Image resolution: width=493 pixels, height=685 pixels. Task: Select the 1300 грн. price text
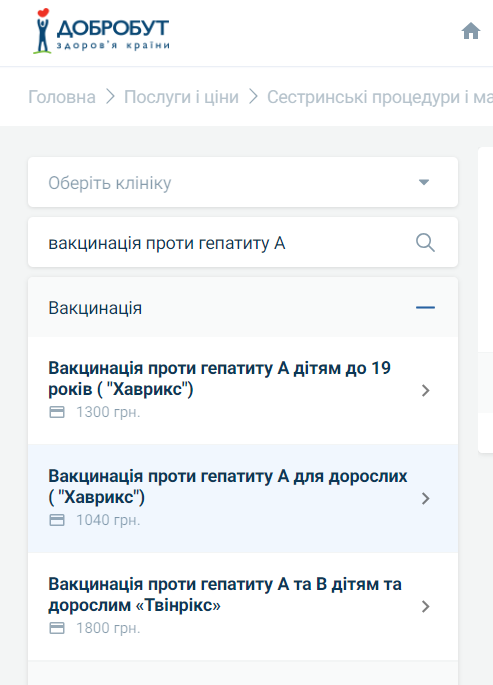108,412
